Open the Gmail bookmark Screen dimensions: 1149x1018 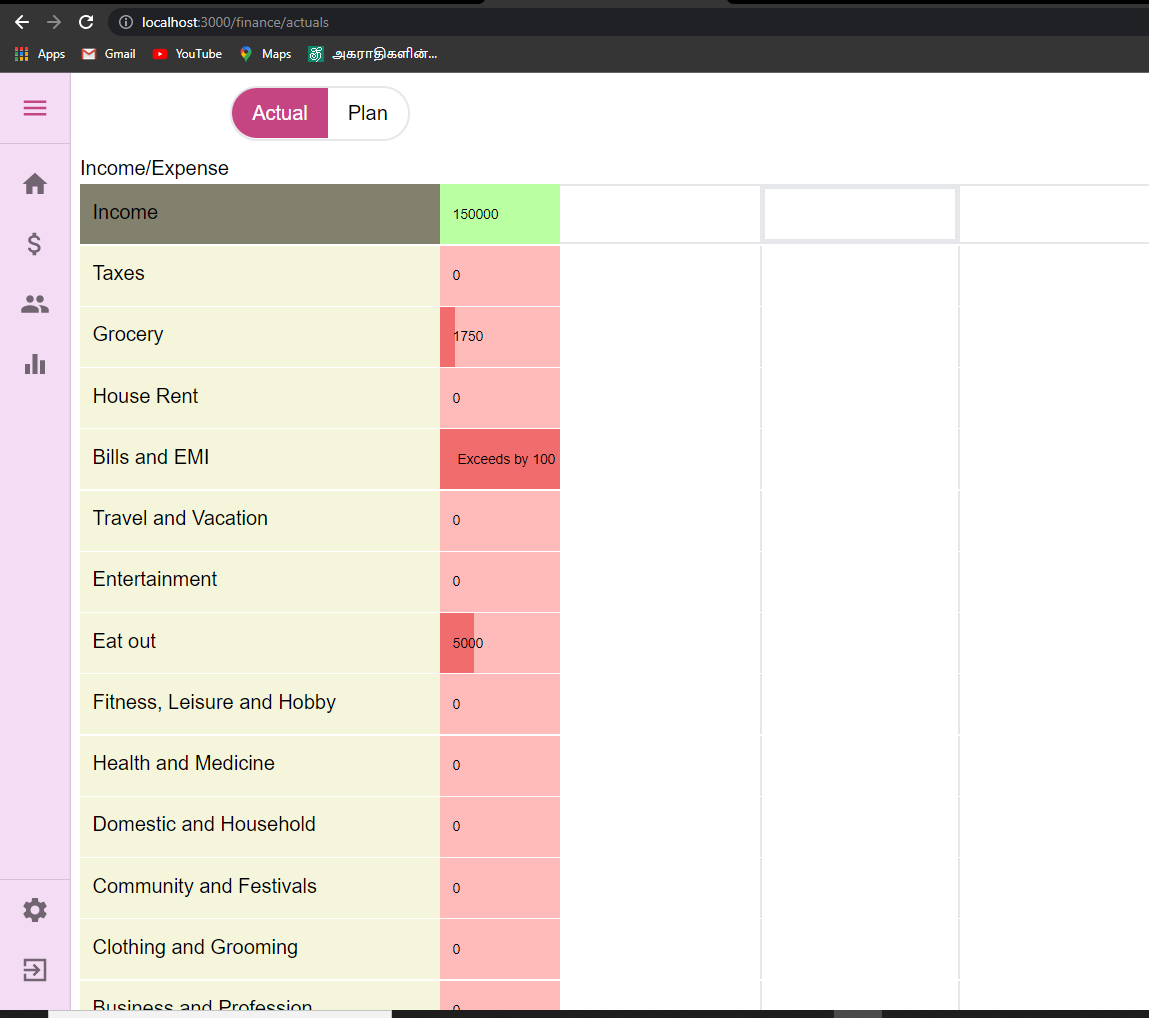pos(108,54)
